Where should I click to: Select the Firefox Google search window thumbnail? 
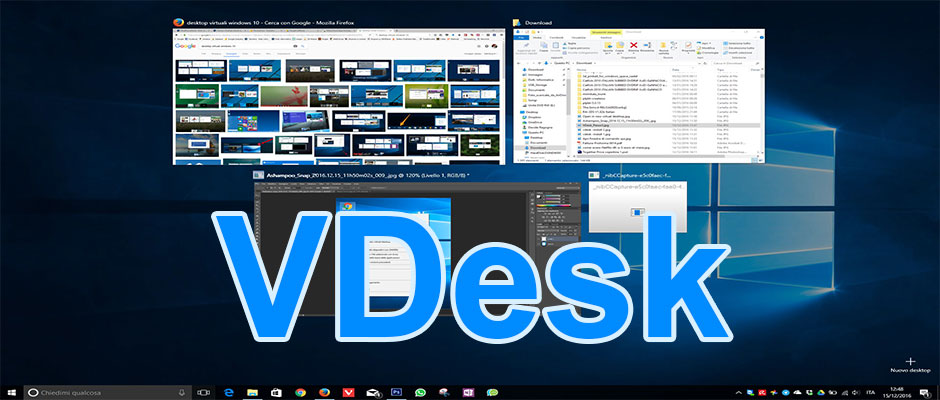click(339, 96)
